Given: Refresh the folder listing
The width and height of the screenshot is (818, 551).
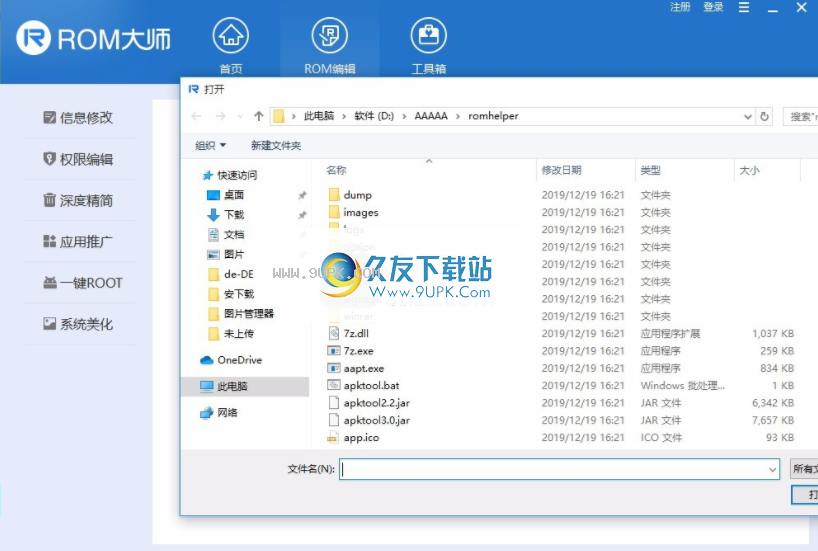Looking at the screenshot, I should point(764,116).
